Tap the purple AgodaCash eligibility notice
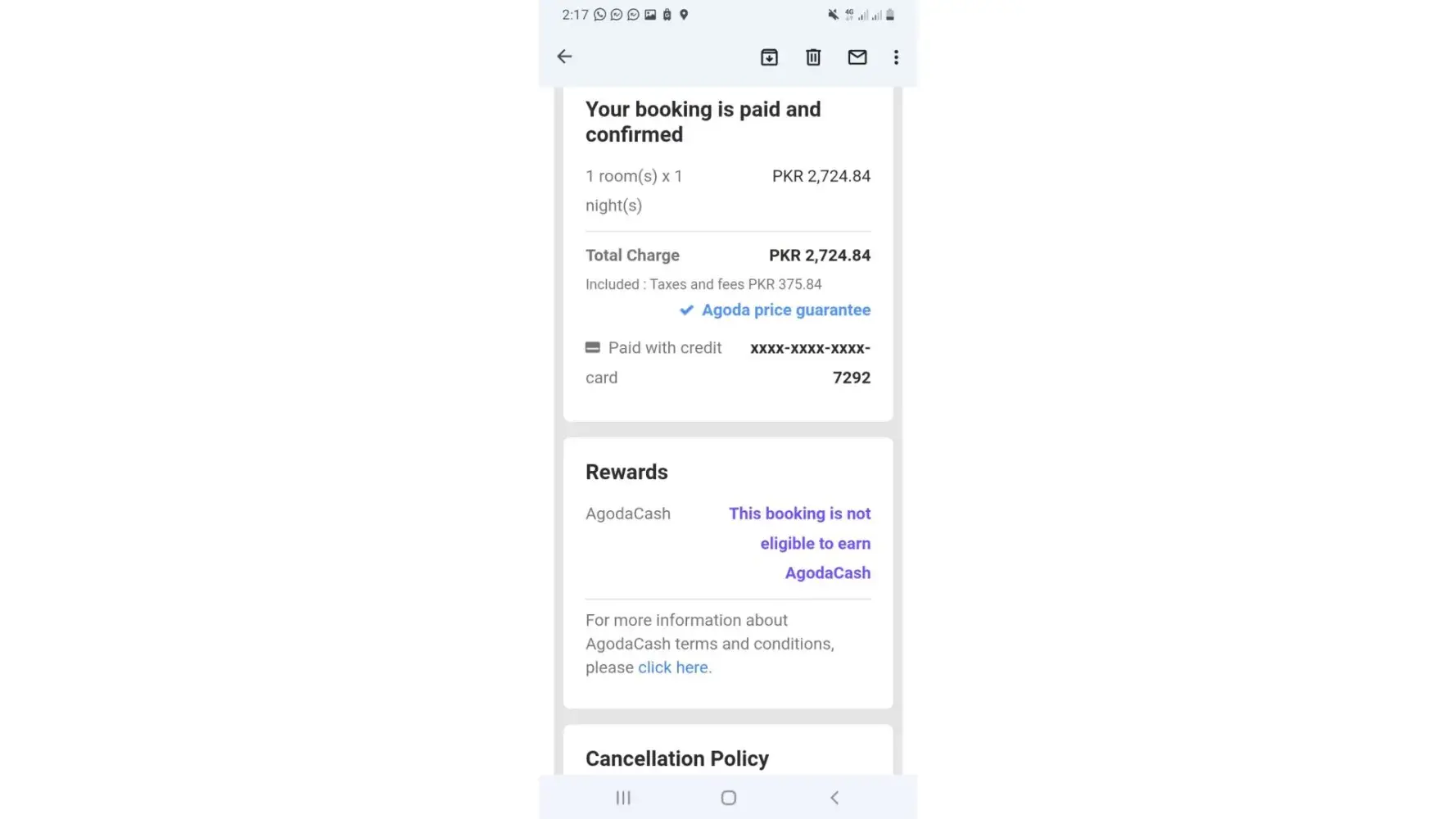This screenshot has width=1456, height=819. pyautogui.click(x=799, y=543)
